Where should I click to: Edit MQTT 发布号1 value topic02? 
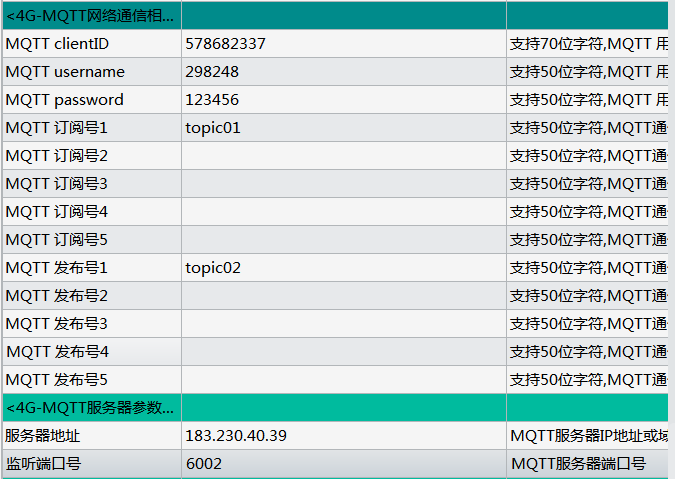click(x=343, y=268)
